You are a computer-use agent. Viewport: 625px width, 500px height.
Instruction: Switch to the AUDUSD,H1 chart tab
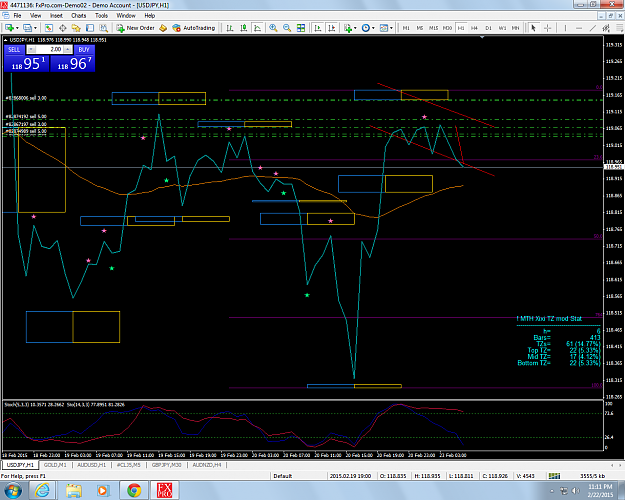click(x=92, y=465)
